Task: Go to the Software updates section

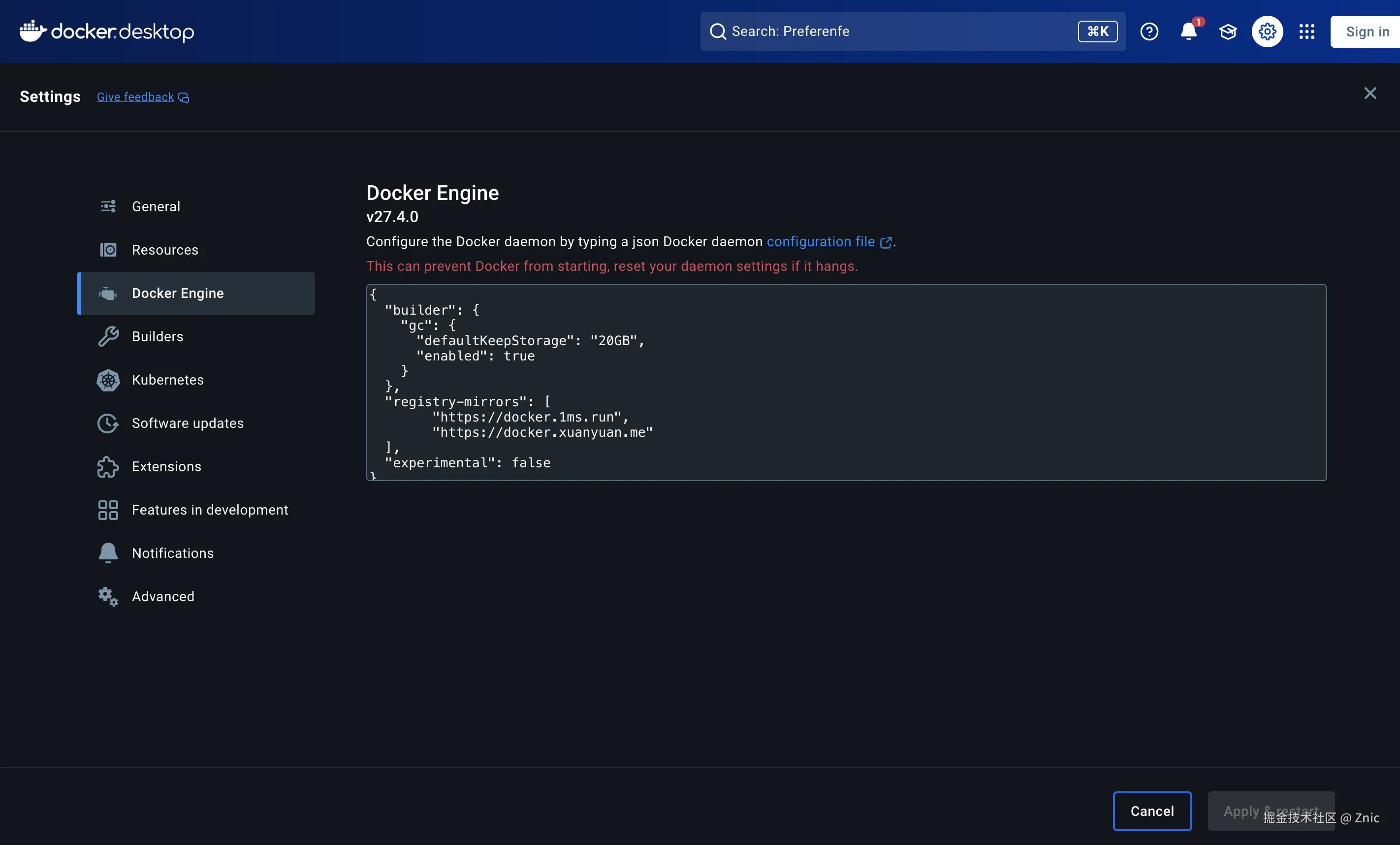Action: click(x=188, y=423)
